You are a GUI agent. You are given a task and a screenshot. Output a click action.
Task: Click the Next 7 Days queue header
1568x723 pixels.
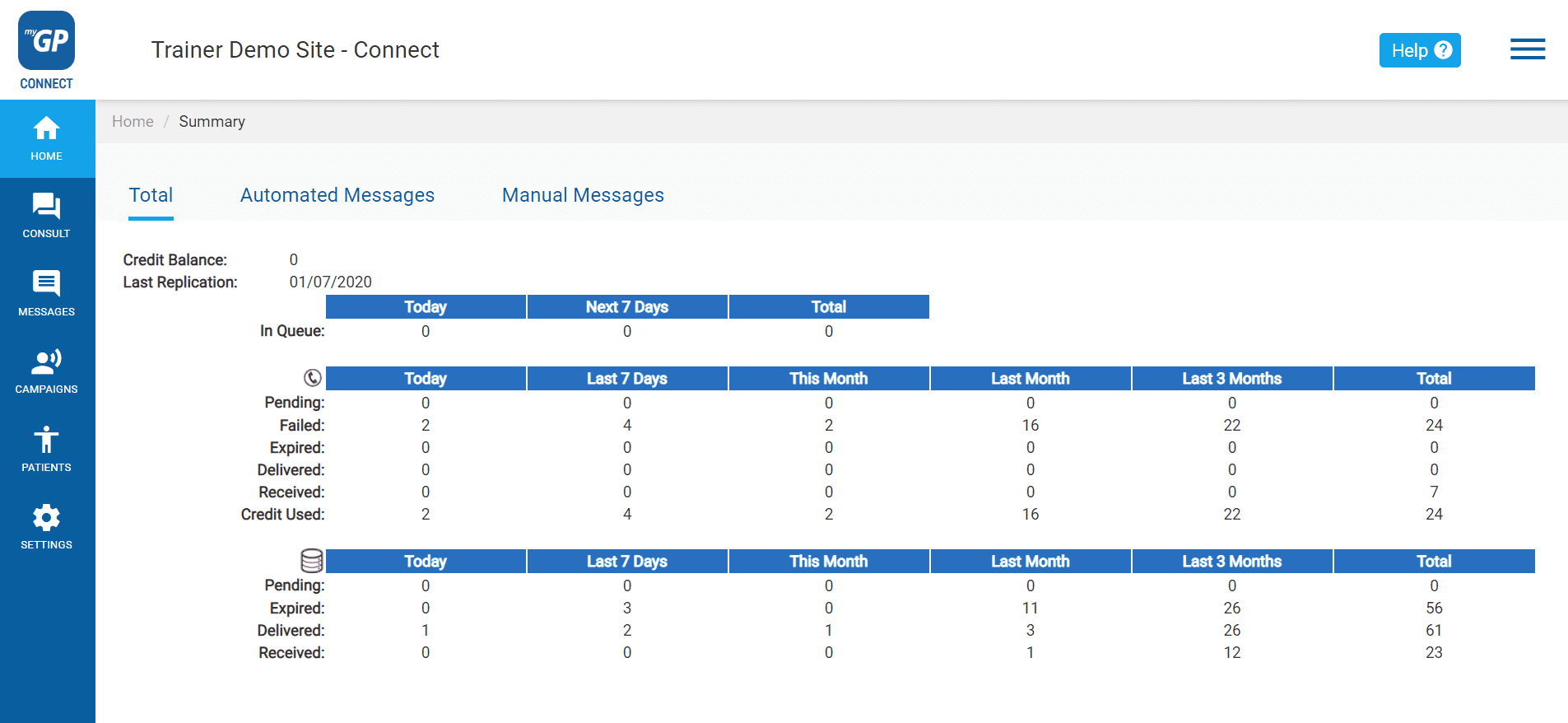627,307
